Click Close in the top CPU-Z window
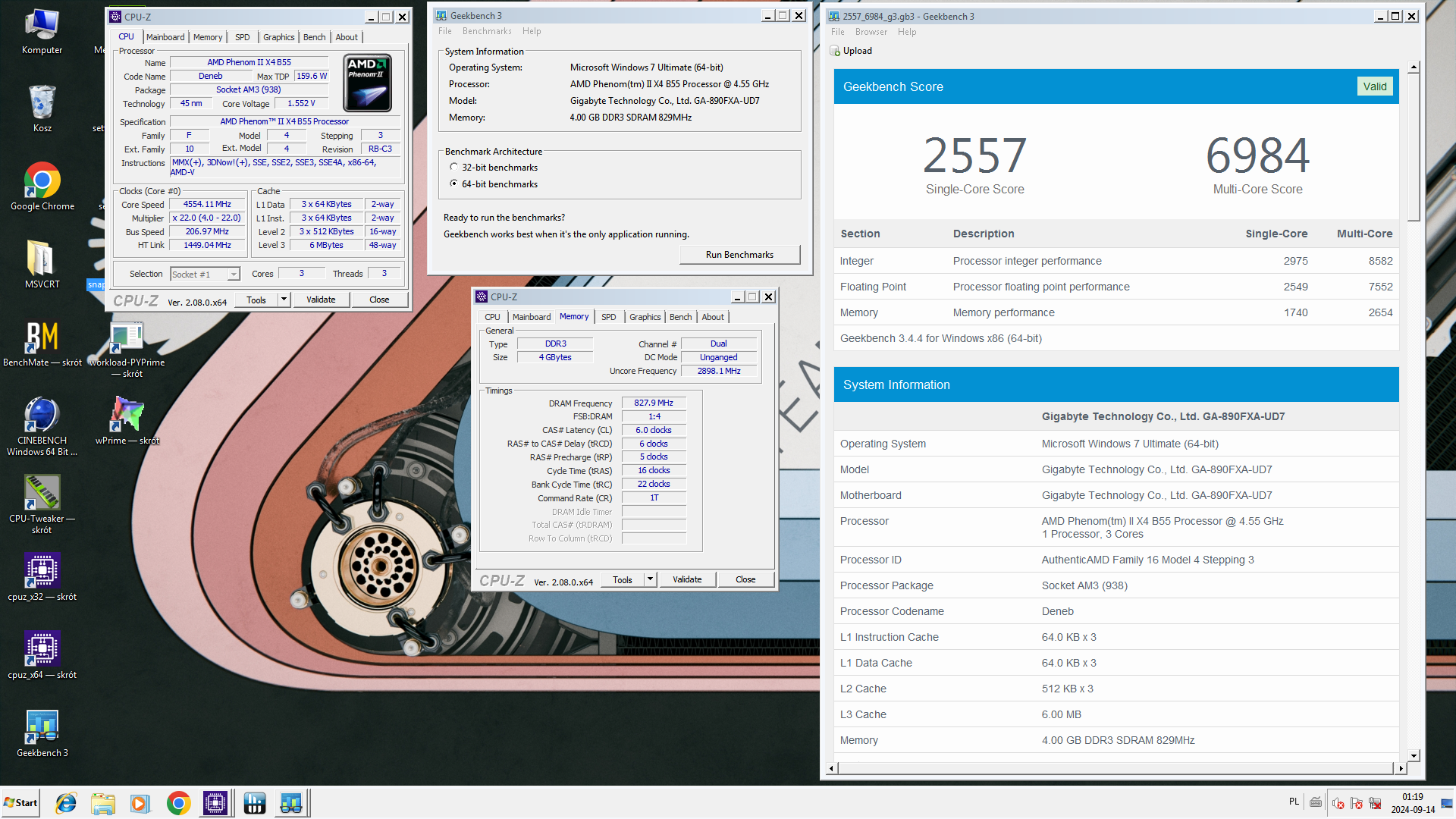Viewport: 1456px width, 819px height. (x=379, y=300)
